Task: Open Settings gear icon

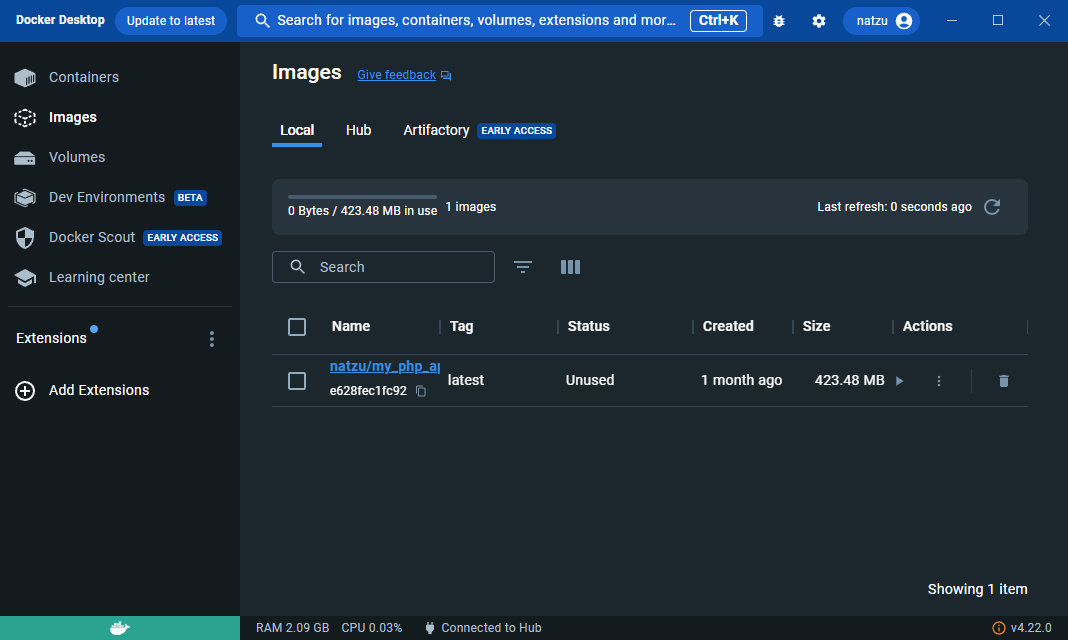Action: coord(819,21)
